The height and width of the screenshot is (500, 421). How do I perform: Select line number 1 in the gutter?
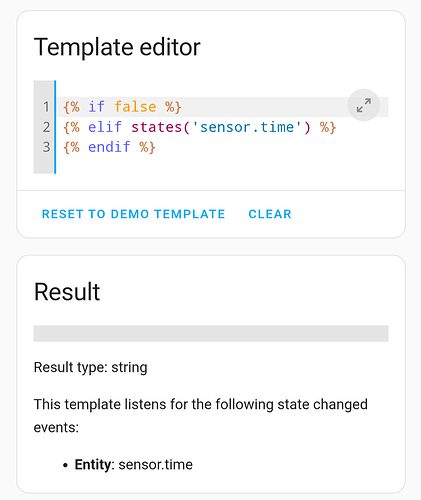point(46,107)
